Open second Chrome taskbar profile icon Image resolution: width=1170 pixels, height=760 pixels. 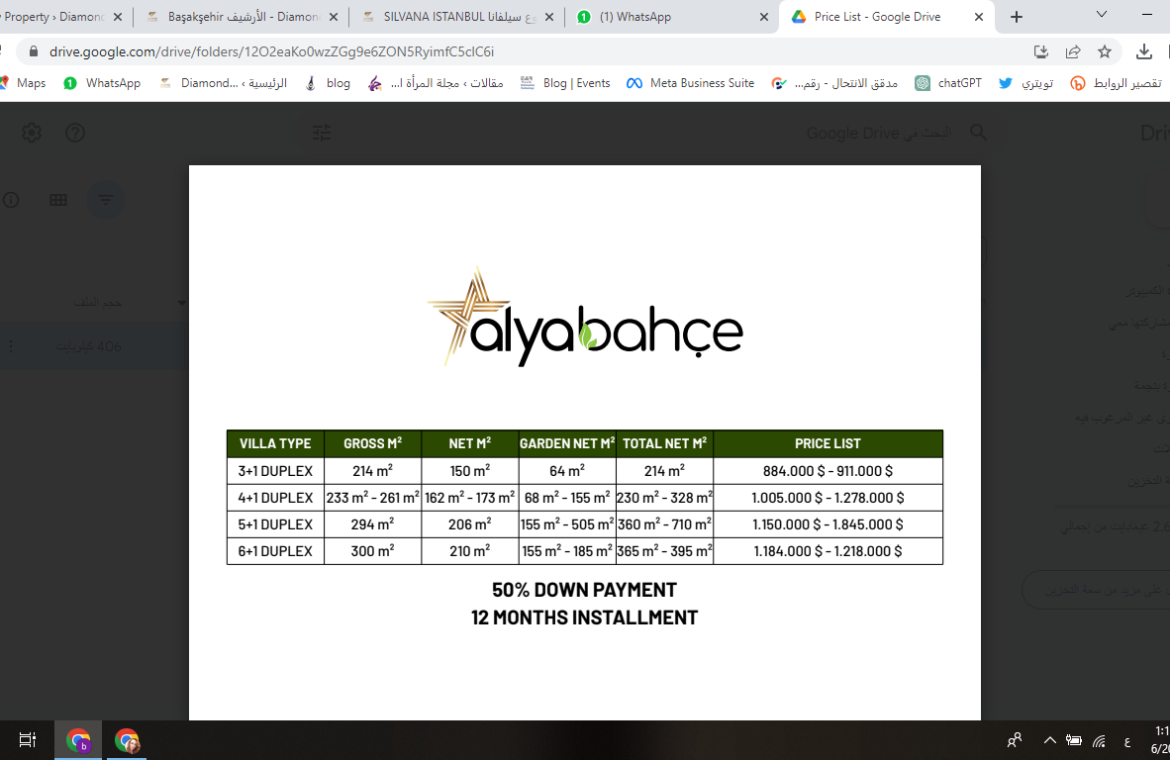click(x=127, y=740)
